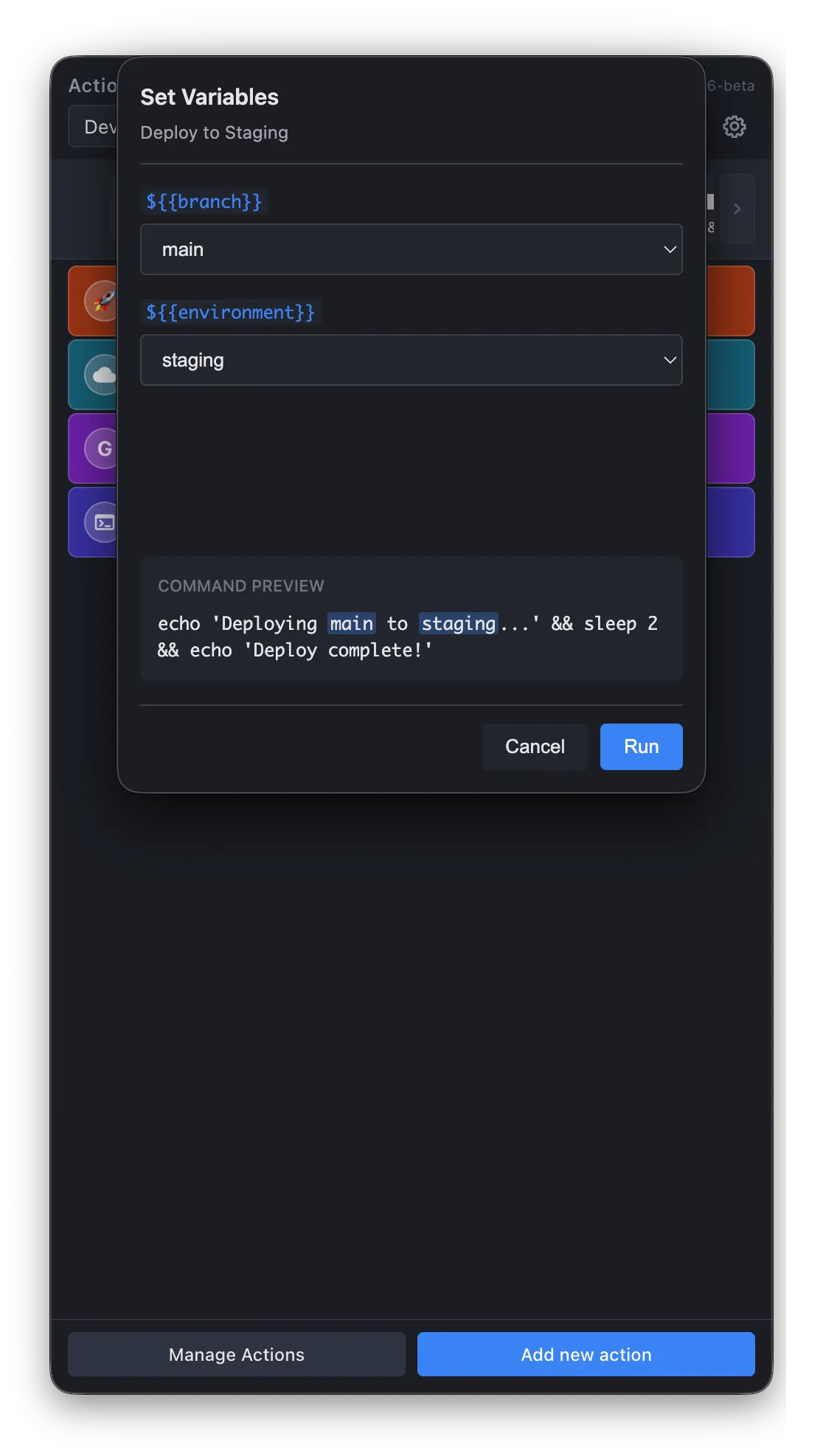The width and height of the screenshot is (823, 1456).
Task: Click the Cancel button
Action: pyautogui.click(x=535, y=746)
